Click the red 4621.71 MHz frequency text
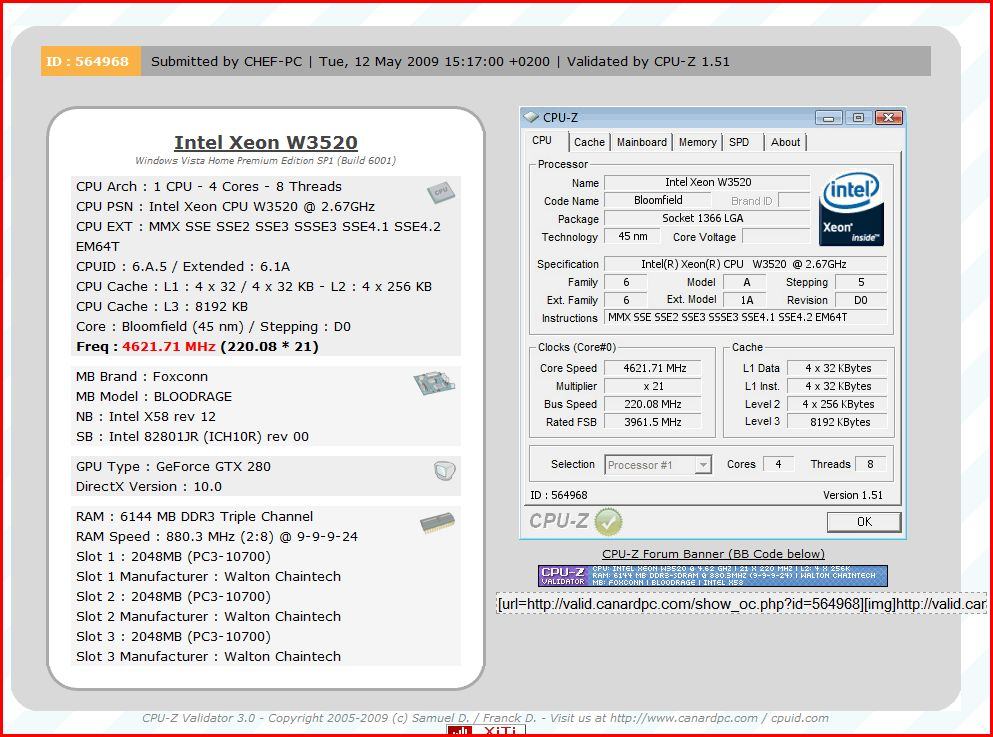 [x=169, y=346]
